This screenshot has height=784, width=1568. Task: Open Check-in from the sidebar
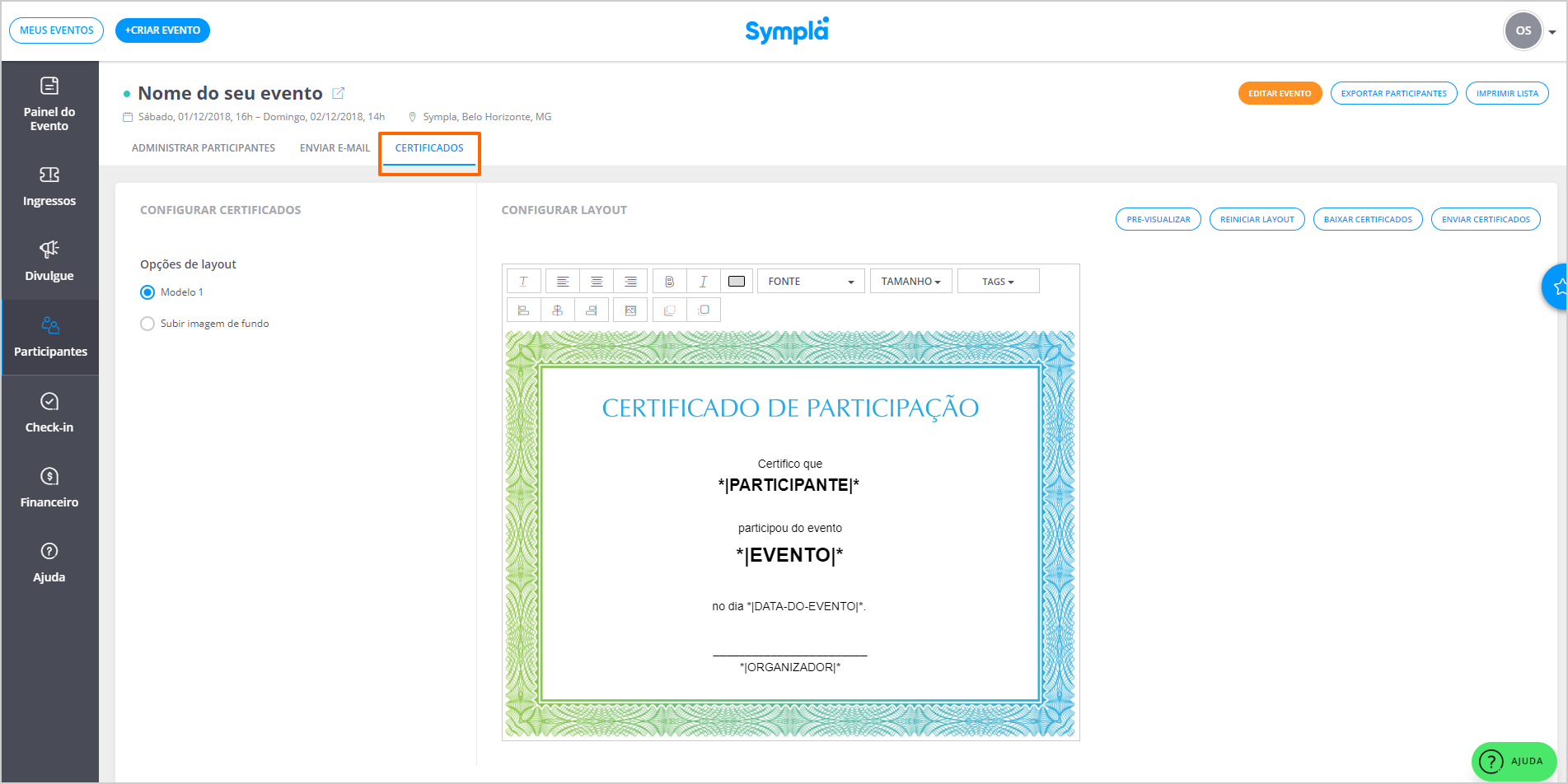click(49, 413)
